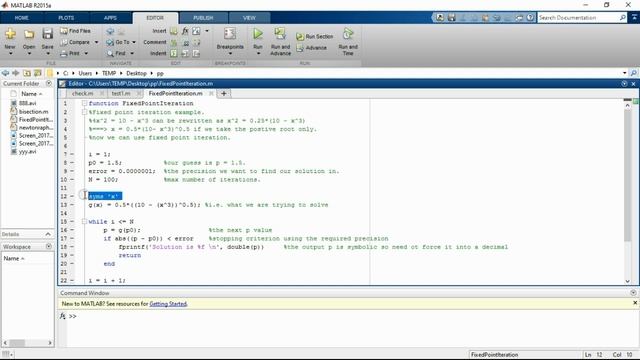The width and height of the screenshot is (640, 360).
Task: Expand the Run dropdown arrow
Action: (258, 53)
